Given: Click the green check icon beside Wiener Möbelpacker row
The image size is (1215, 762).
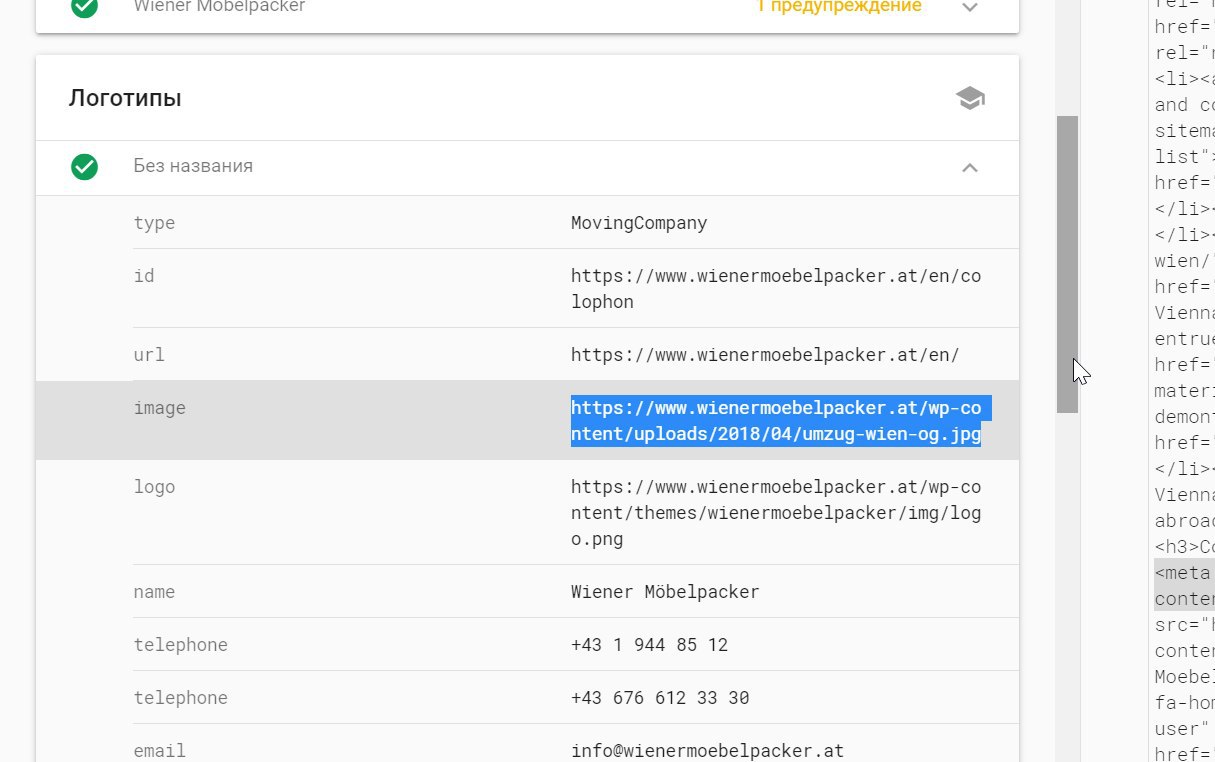Looking at the screenshot, I should coord(85,6).
